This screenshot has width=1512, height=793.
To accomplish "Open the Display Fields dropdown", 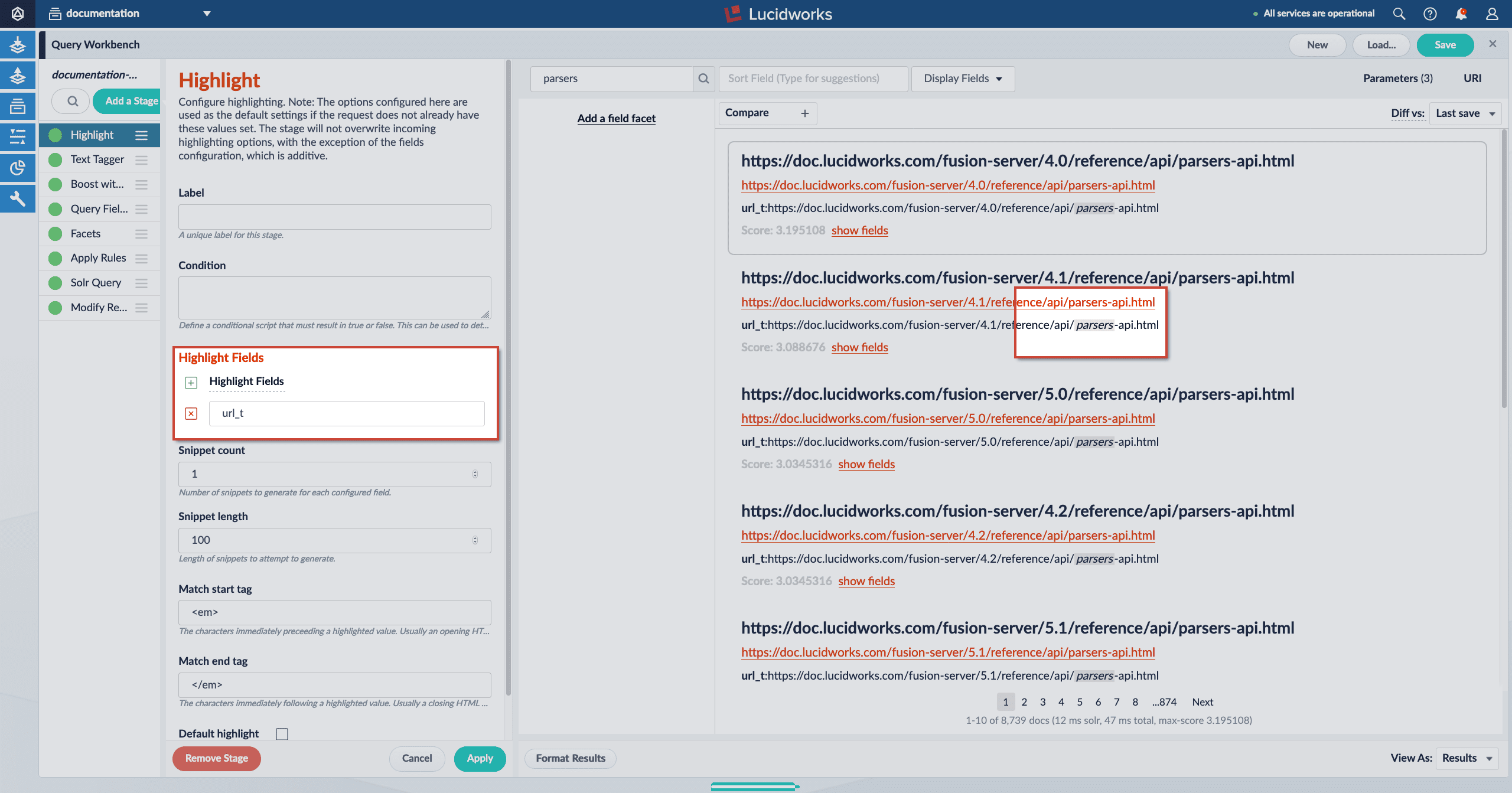I will click(963, 79).
